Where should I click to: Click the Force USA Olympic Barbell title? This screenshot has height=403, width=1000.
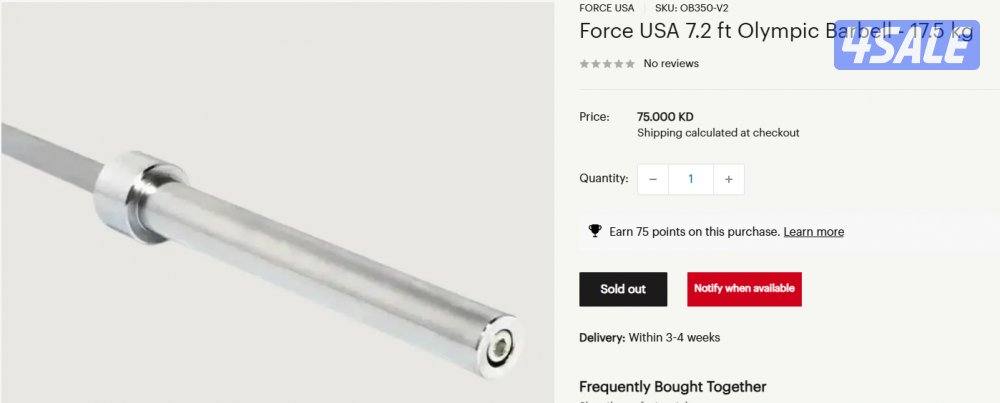[x=776, y=31]
